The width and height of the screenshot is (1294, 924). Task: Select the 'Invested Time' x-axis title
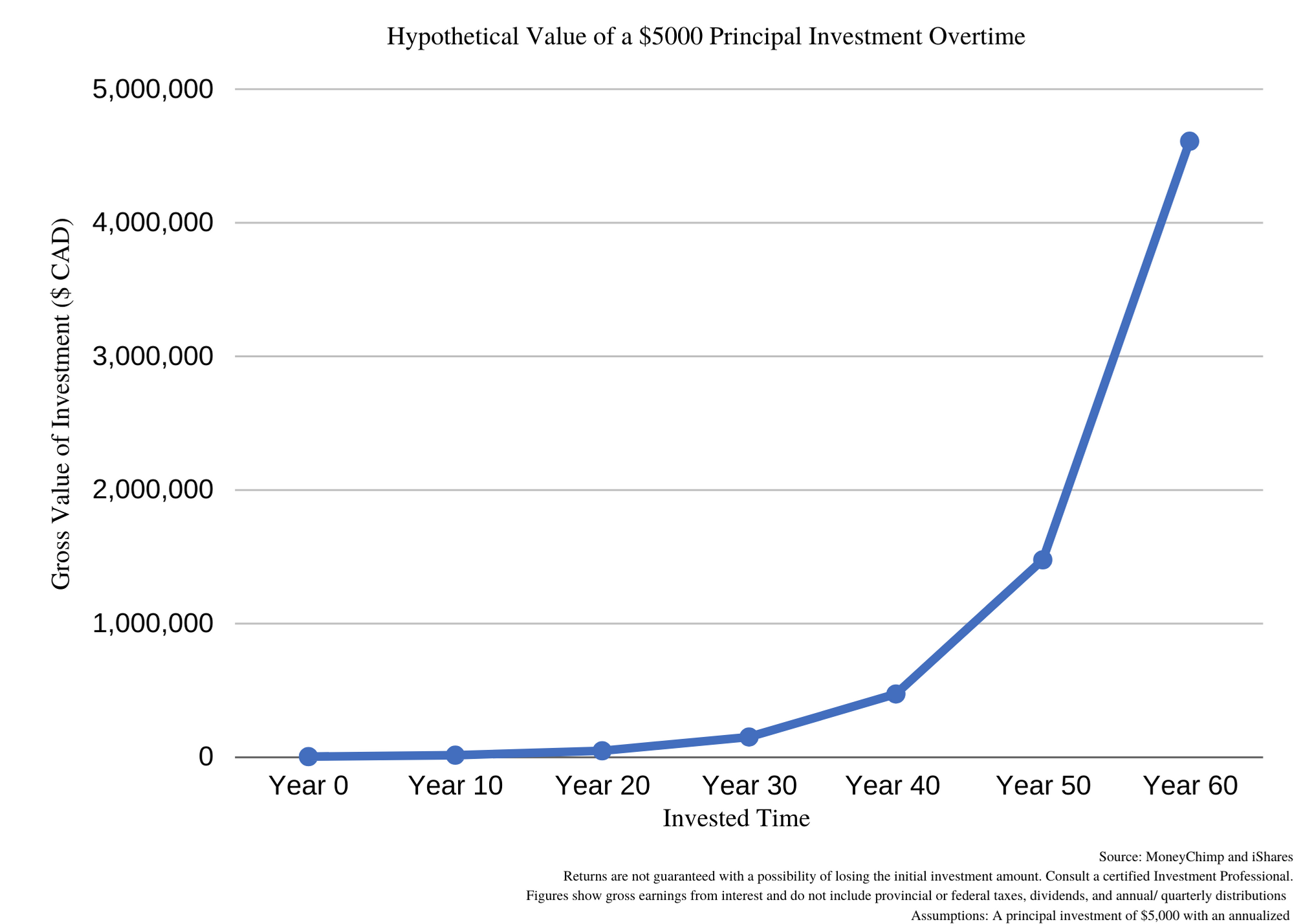(x=736, y=819)
